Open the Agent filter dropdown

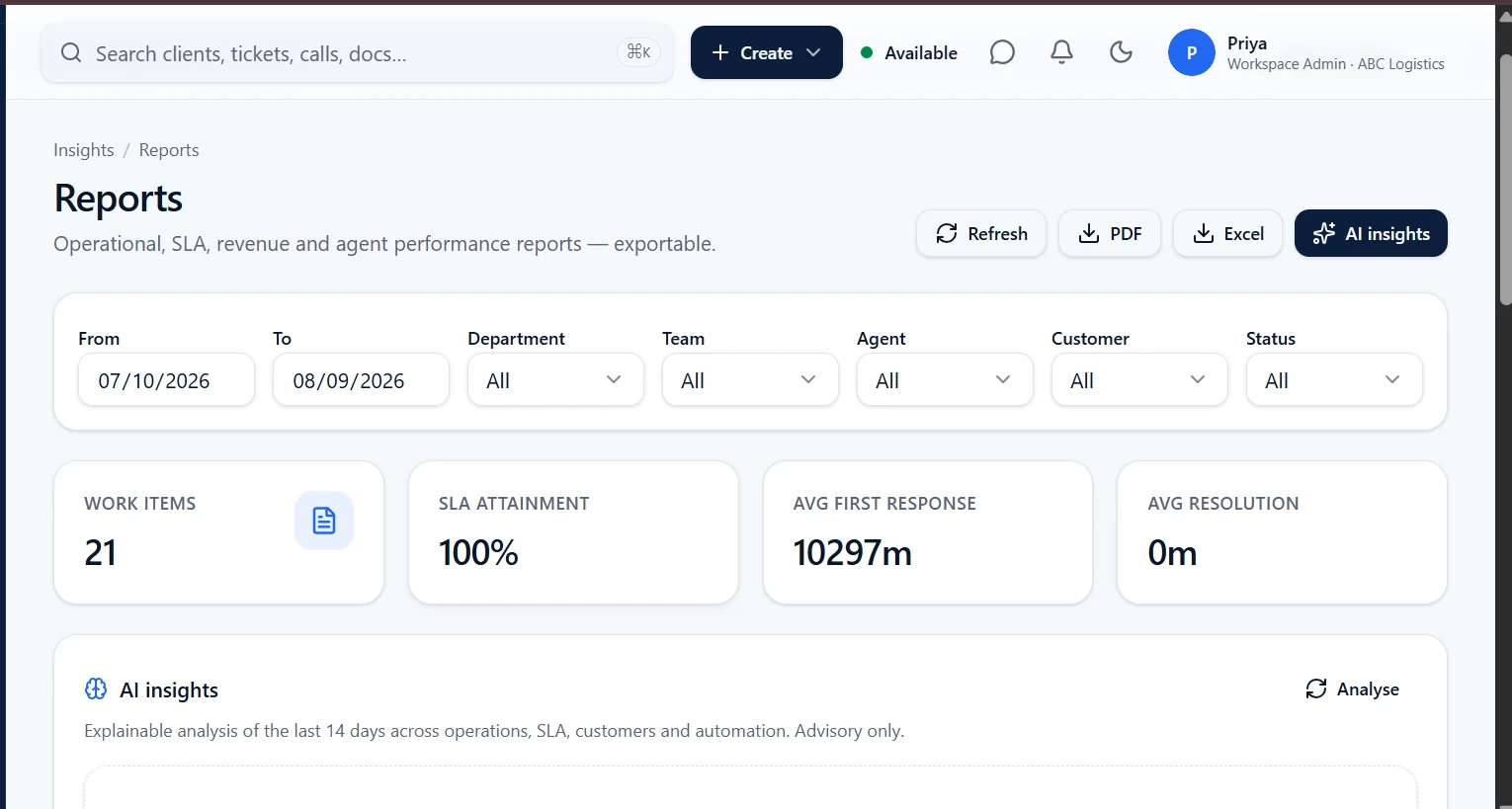pos(945,380)
